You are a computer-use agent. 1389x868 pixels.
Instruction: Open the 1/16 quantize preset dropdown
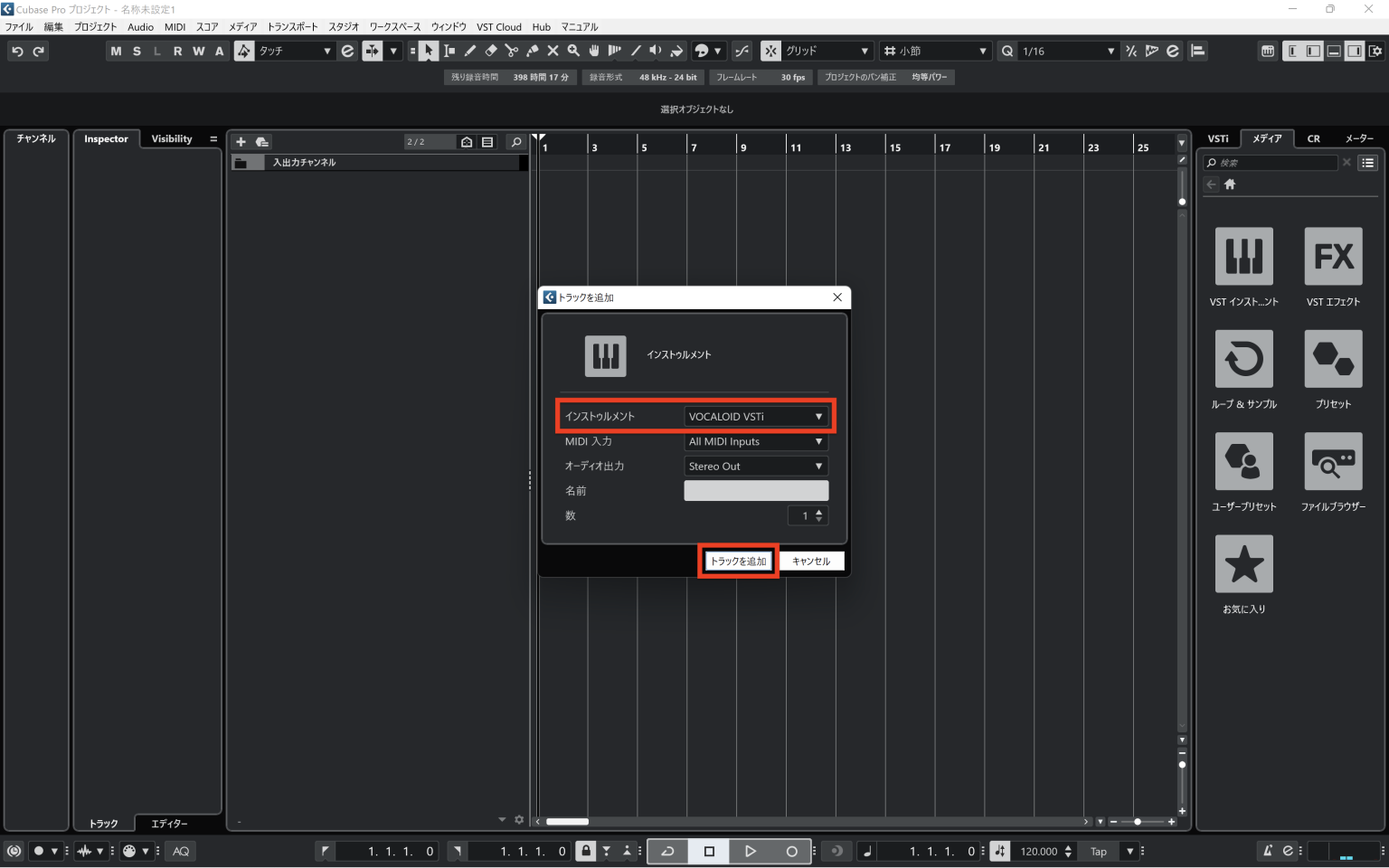click(1069, 51)
